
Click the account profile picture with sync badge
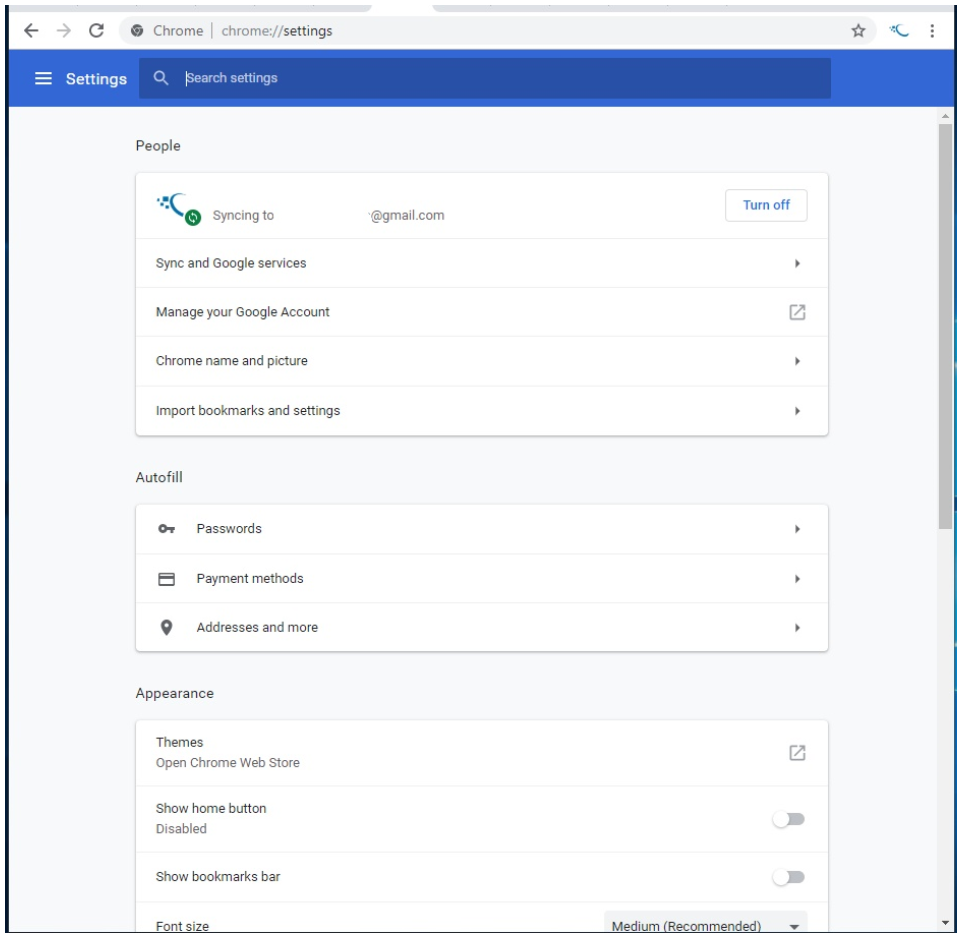(x=179, y=209)
